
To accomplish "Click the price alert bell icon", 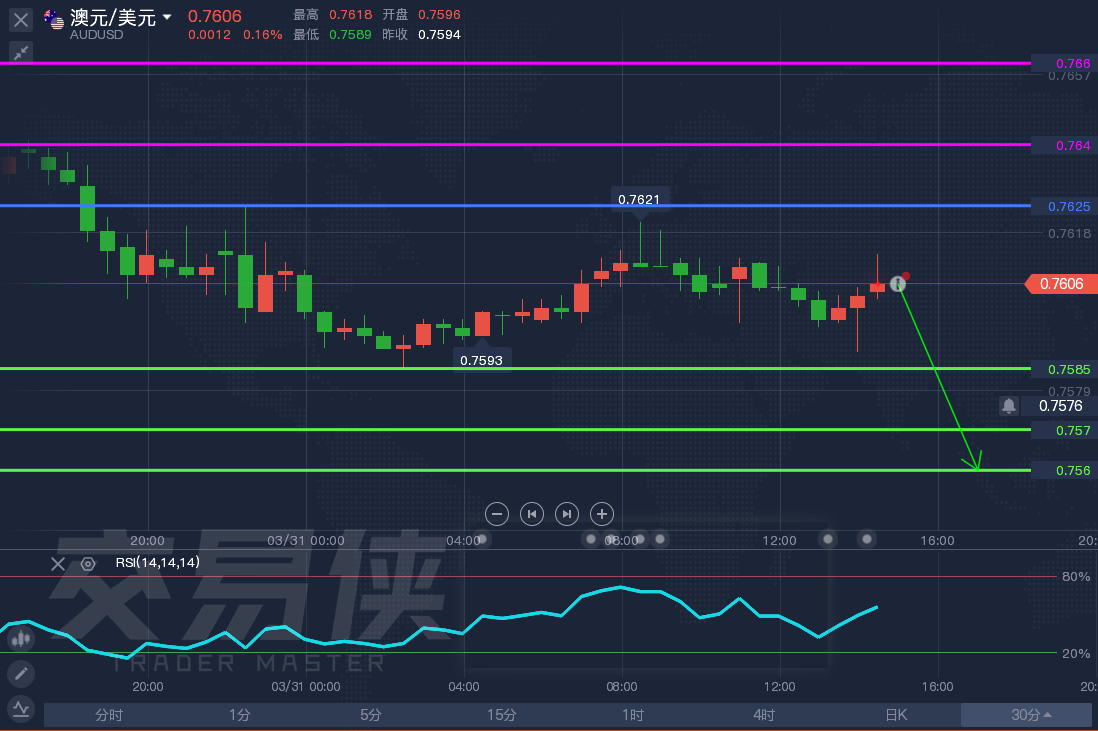I will coord(1008,405).
